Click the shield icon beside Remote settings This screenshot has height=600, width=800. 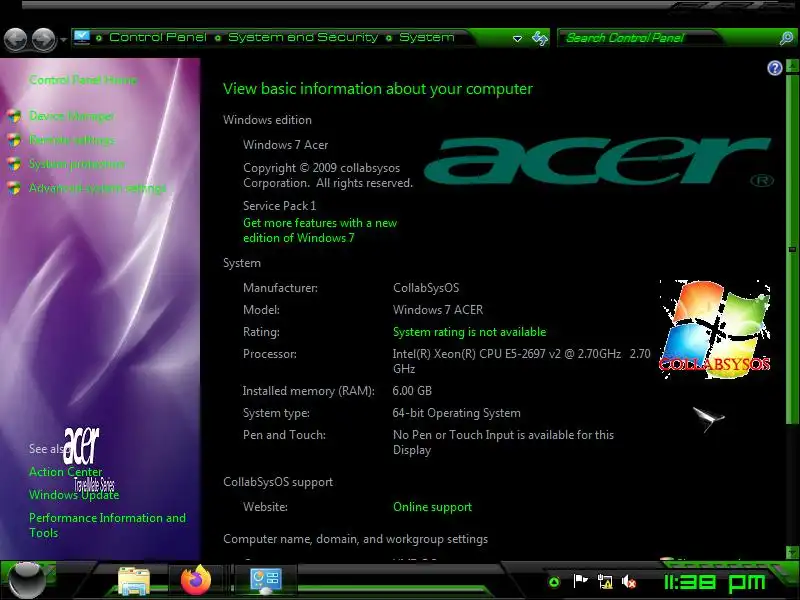[14, 140]
